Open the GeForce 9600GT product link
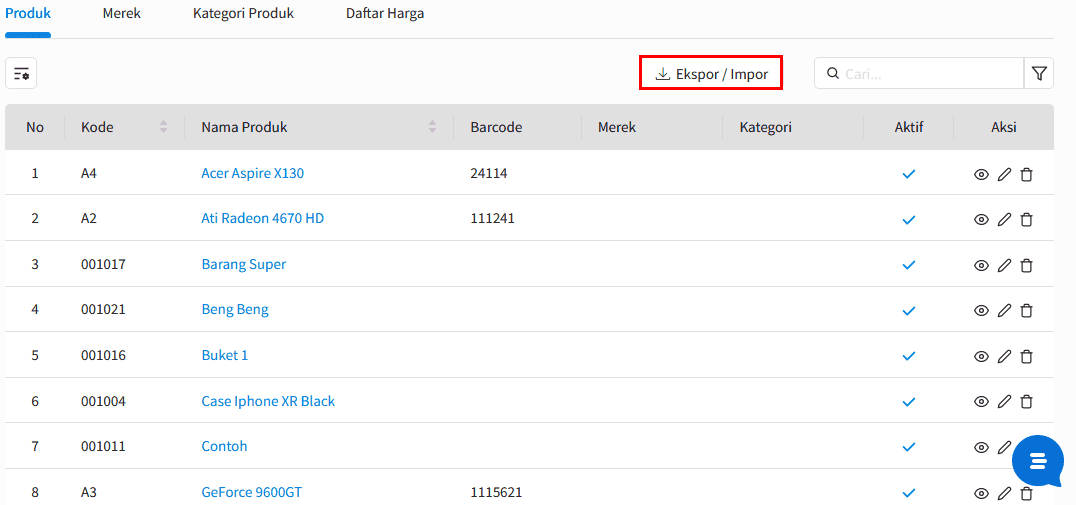Image resolution: width=1076 pixels, height=505 pixels. [252, 492]
